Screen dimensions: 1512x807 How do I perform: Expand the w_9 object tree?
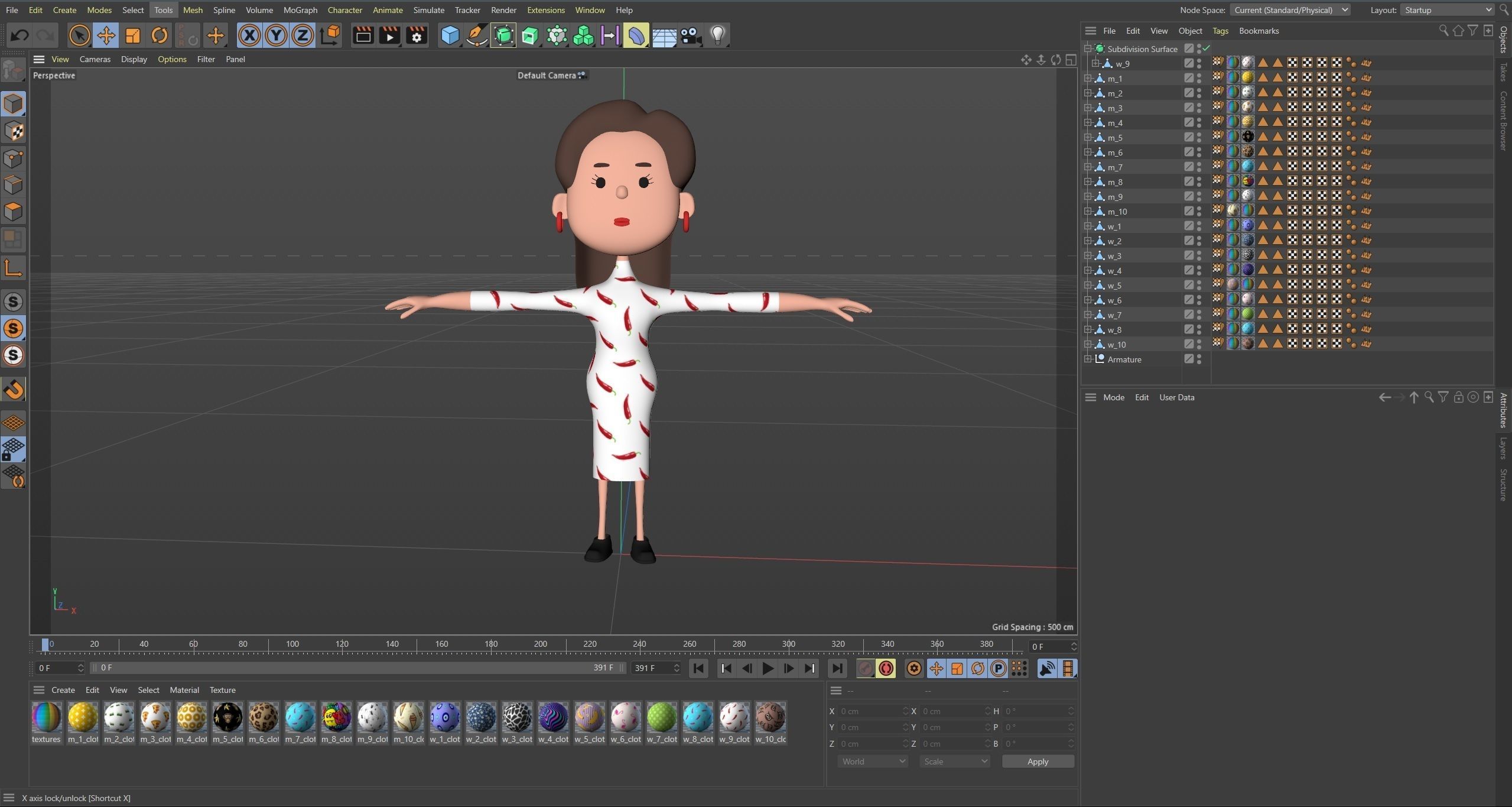1095,63
